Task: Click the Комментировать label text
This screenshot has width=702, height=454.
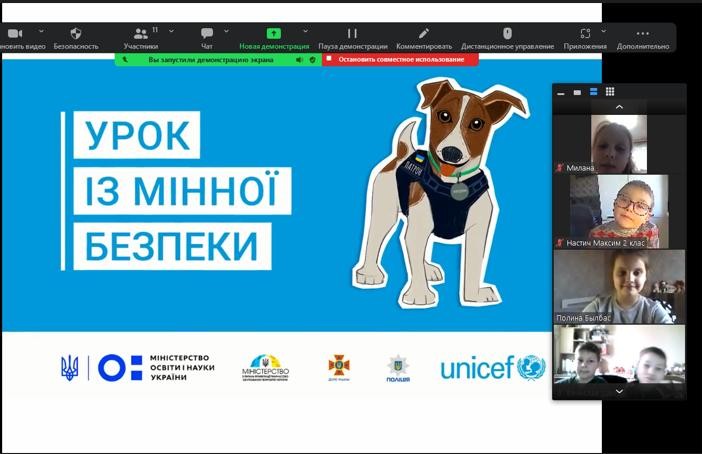Action: click(424, 46)
